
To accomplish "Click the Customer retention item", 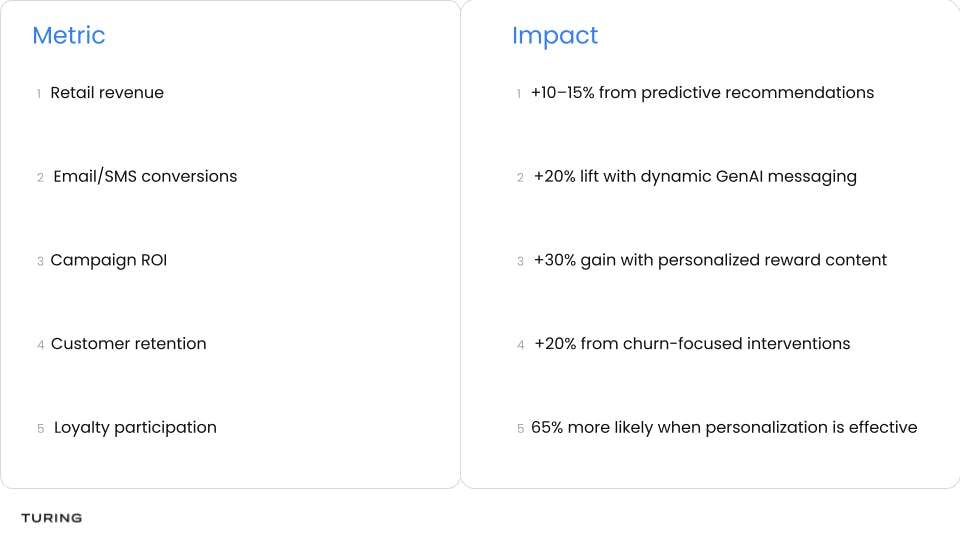I will 129,343.
